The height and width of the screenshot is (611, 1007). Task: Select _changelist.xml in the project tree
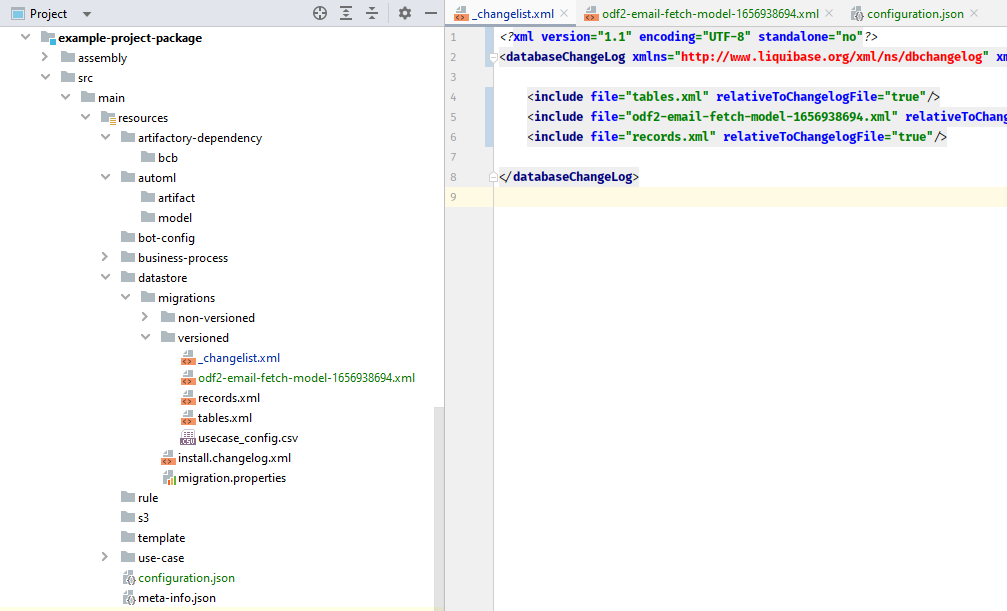tap(239, 357)
